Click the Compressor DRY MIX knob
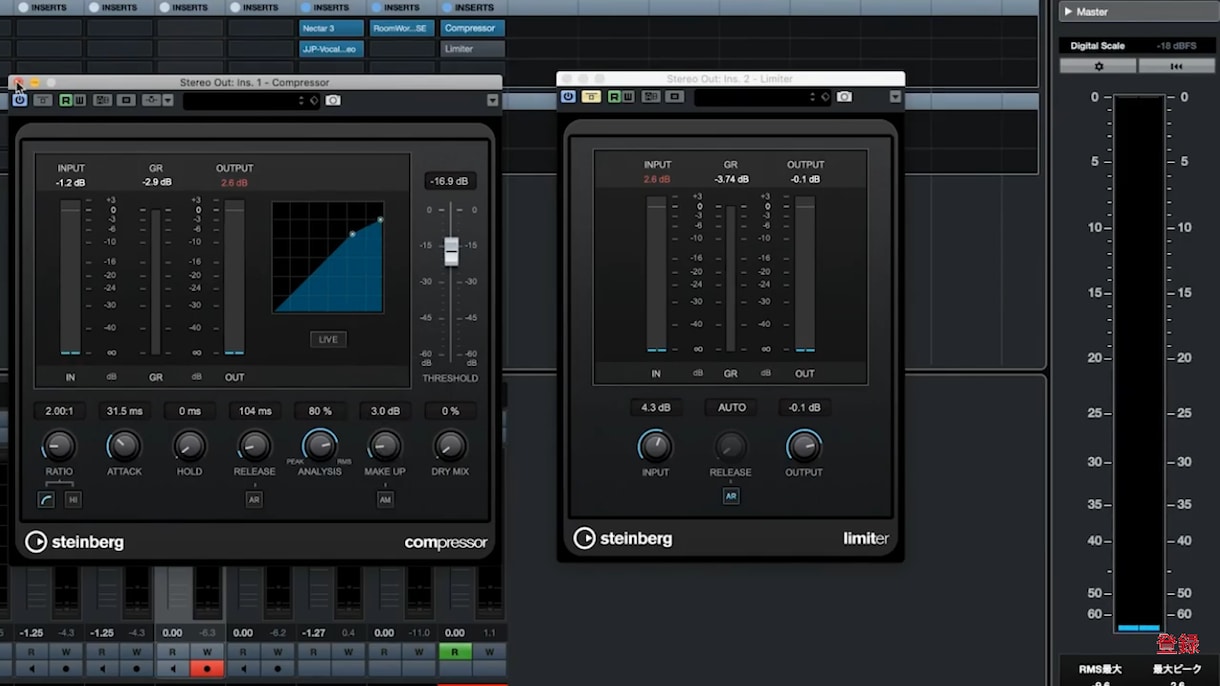The image size is (1220, 686). pyautogui.click(x=450, y=446)
